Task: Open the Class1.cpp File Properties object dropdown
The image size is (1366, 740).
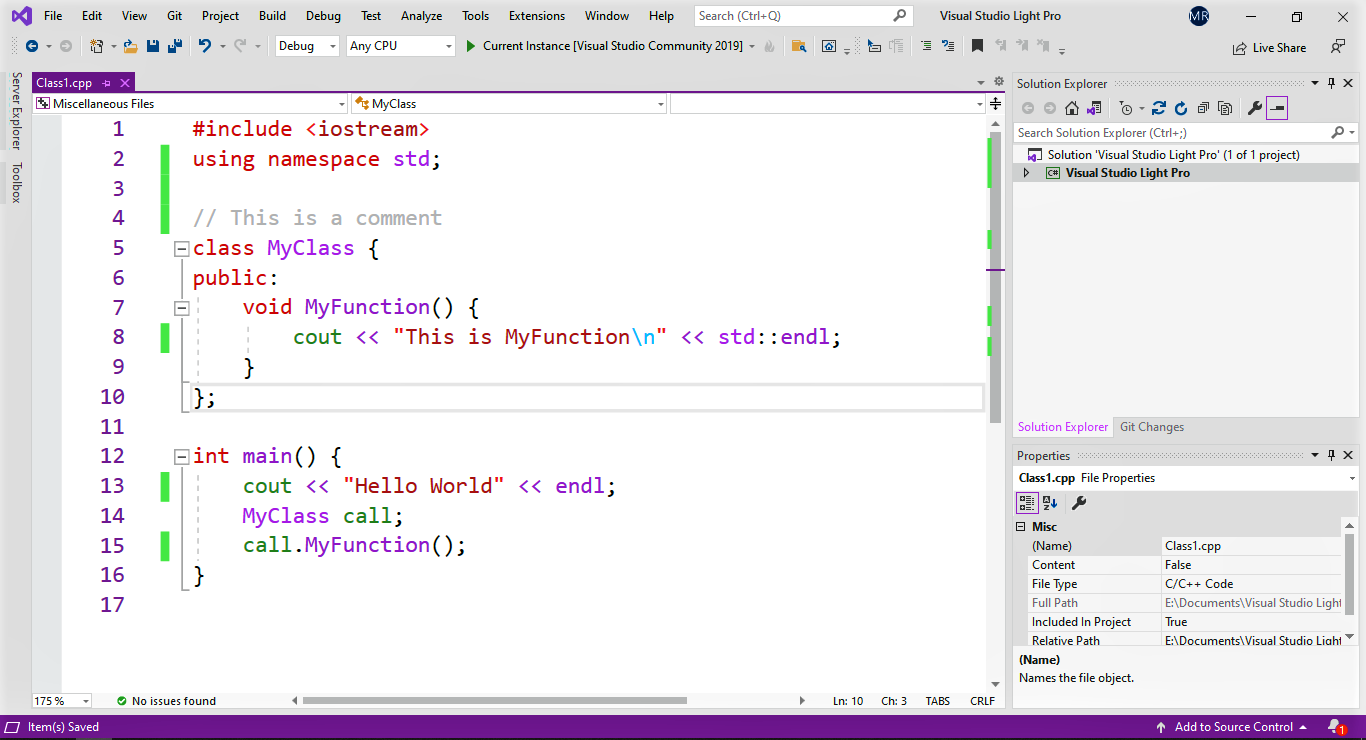Action: point(1187,478)
